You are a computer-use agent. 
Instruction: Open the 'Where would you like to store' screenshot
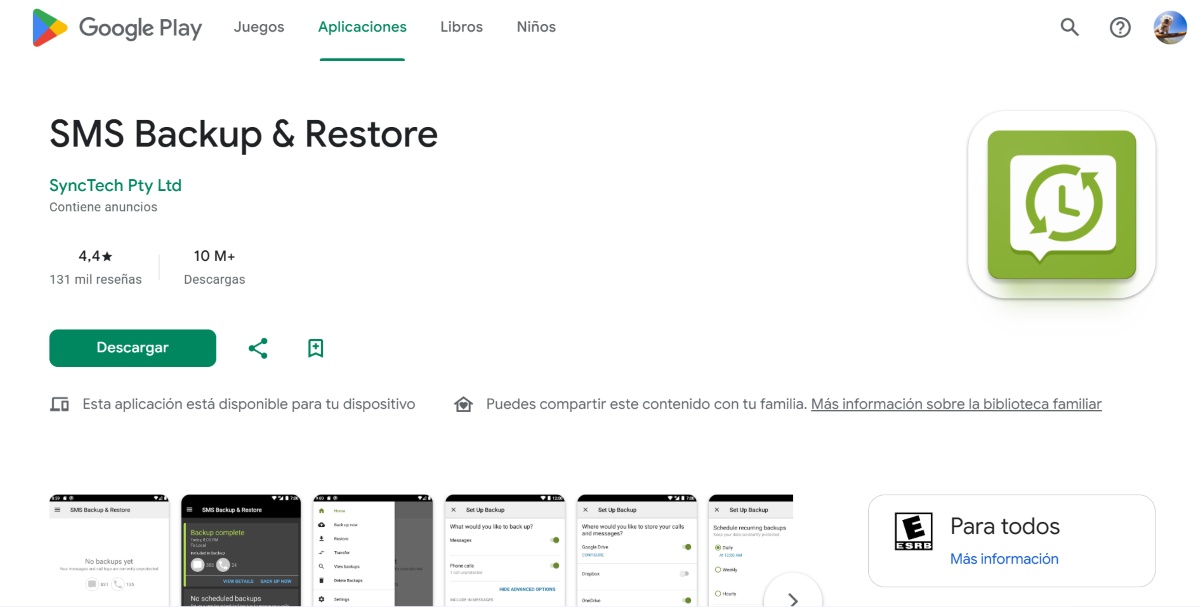(637, 550)
